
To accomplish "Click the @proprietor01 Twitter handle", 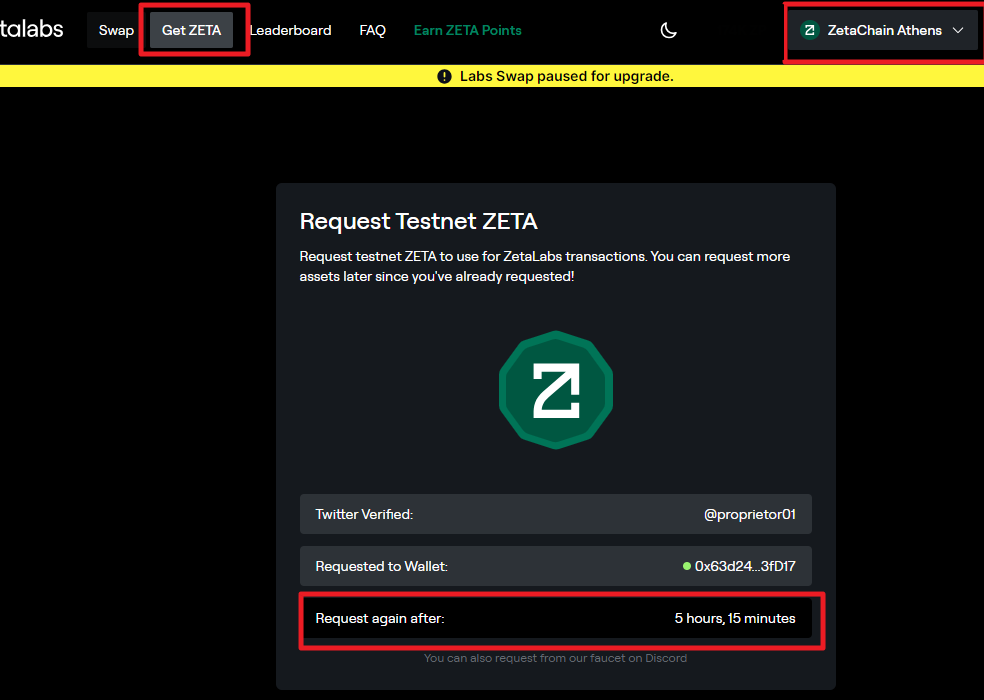I will [749, 514].
